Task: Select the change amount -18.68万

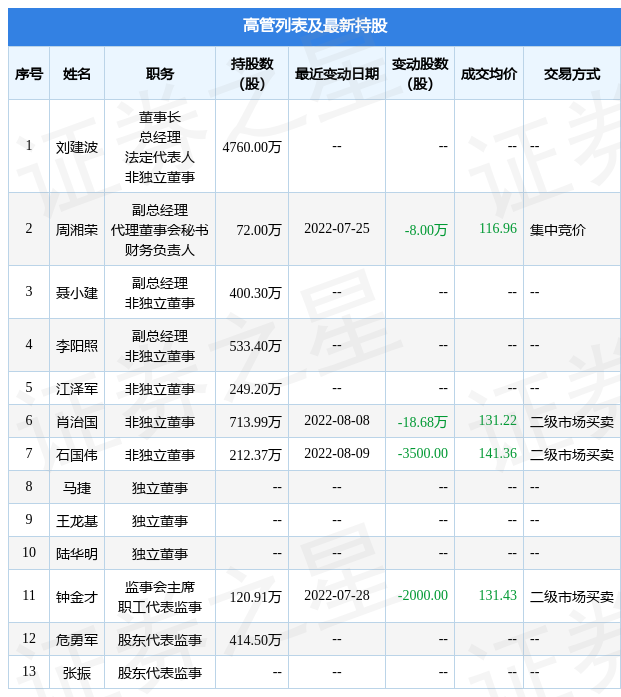Action: tap(422, 422)
